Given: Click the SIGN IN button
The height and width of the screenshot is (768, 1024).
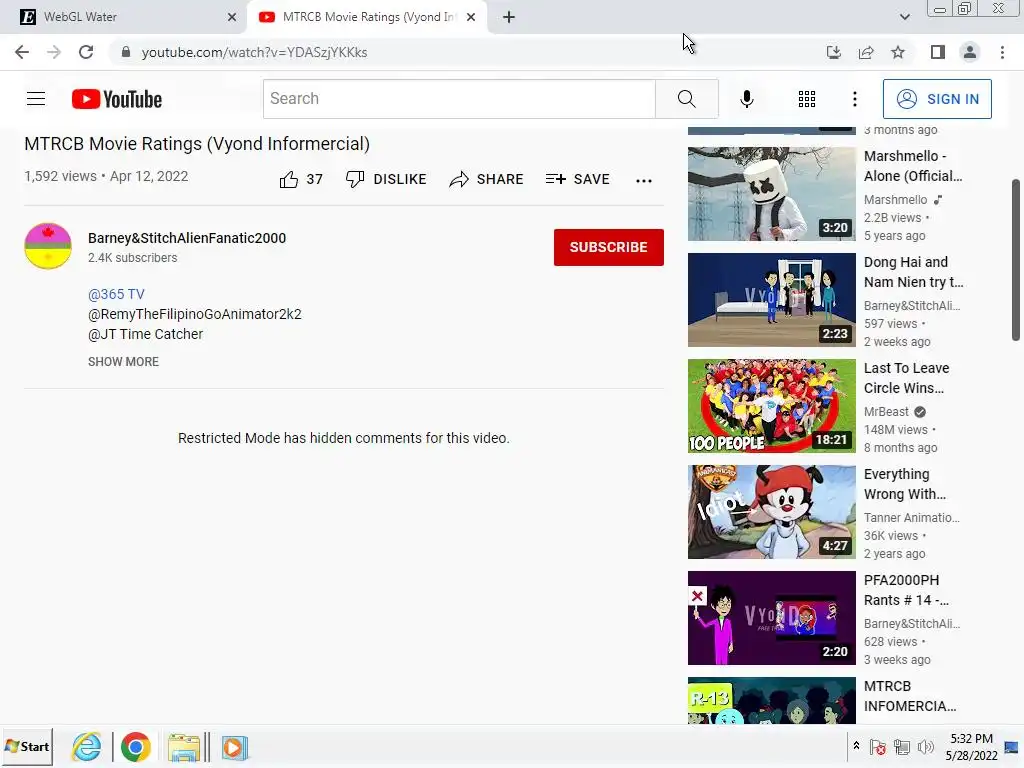Looking at the screenshot, I should tap(937, 99).
